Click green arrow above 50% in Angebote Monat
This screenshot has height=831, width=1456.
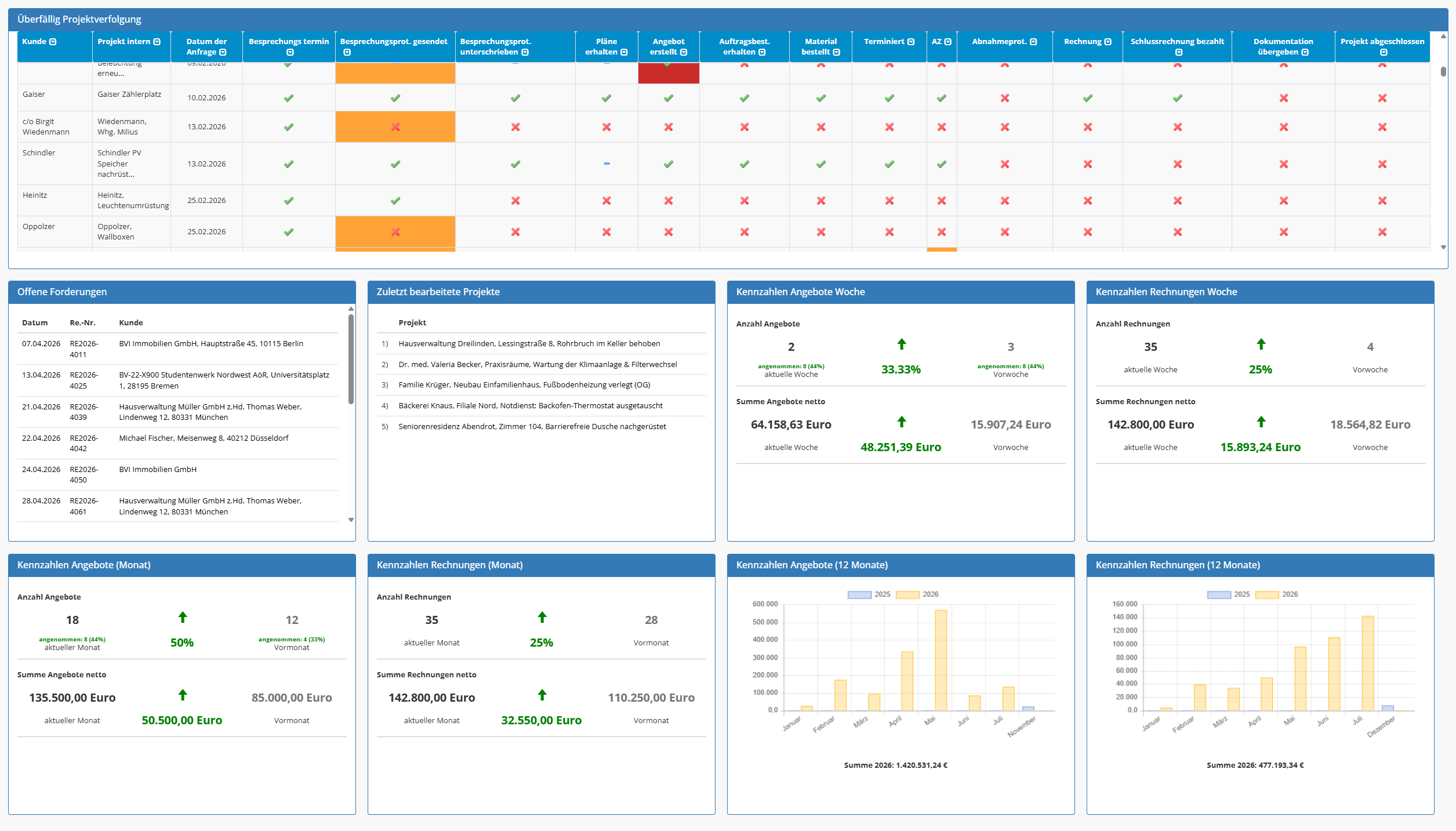pos(182,618)
